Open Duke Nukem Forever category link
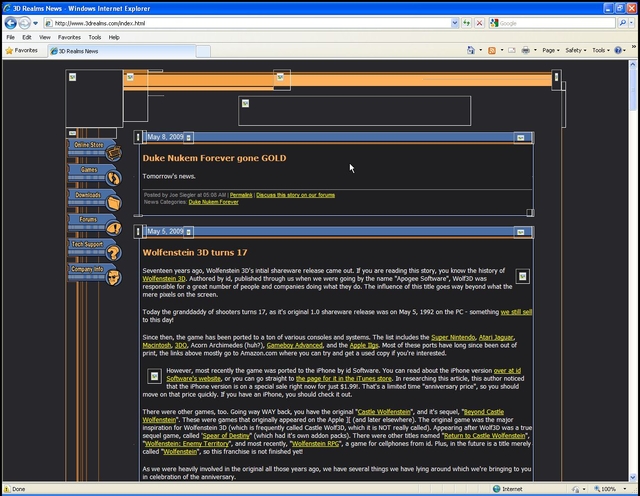The height and width of the screenshot is (496, 640). pyautogui.click(x=213, y=202)
